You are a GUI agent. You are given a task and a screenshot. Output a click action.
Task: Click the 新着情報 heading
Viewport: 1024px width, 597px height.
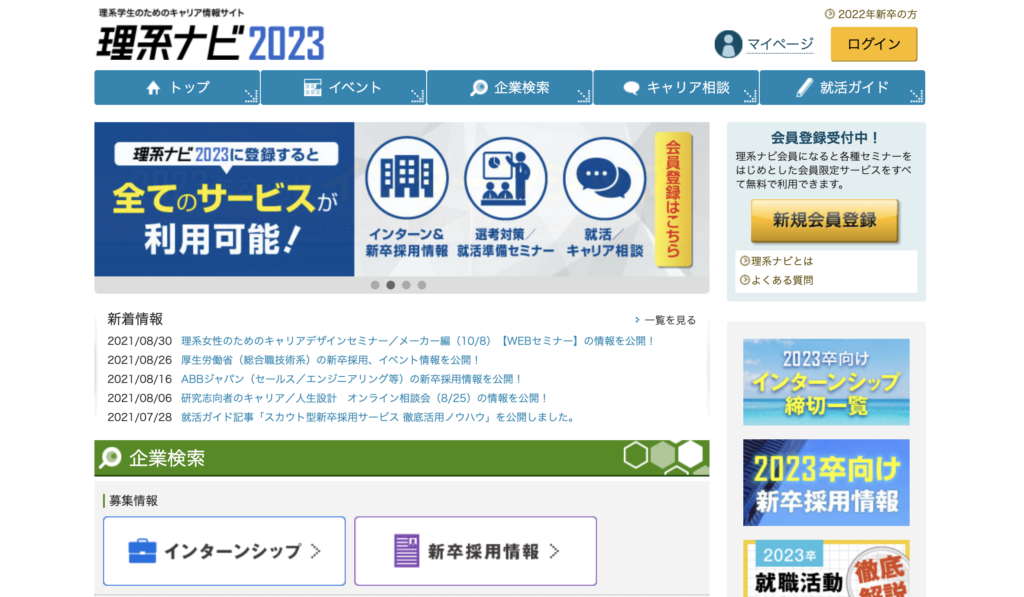tap(135, 319)
